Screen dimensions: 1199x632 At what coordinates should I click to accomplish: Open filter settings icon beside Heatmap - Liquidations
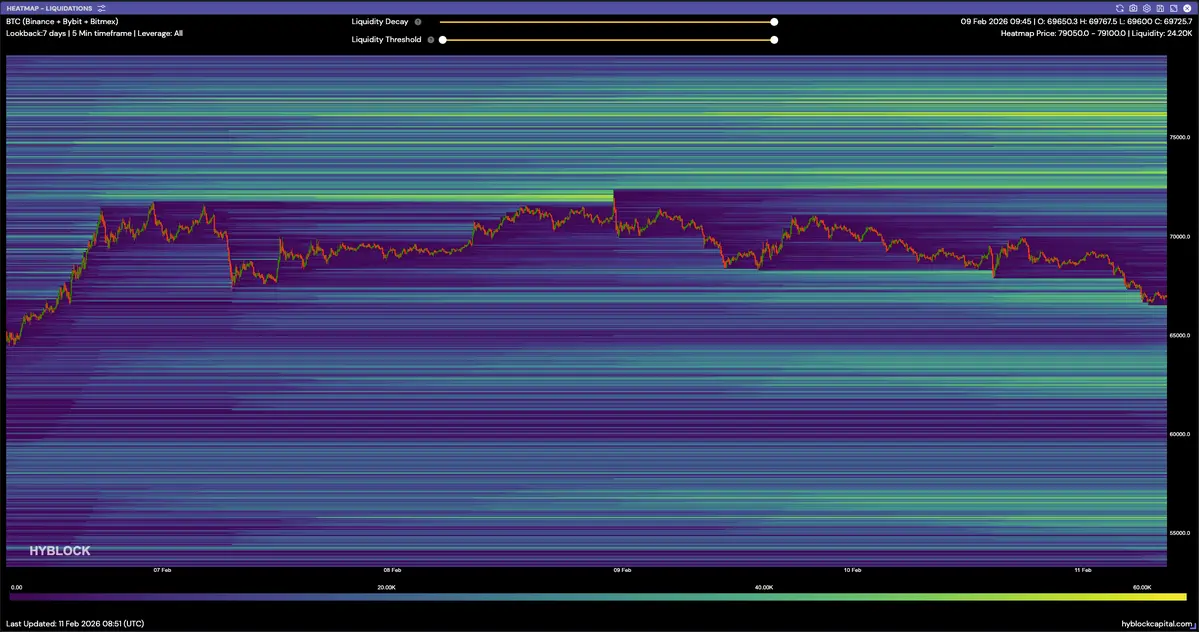102,8
